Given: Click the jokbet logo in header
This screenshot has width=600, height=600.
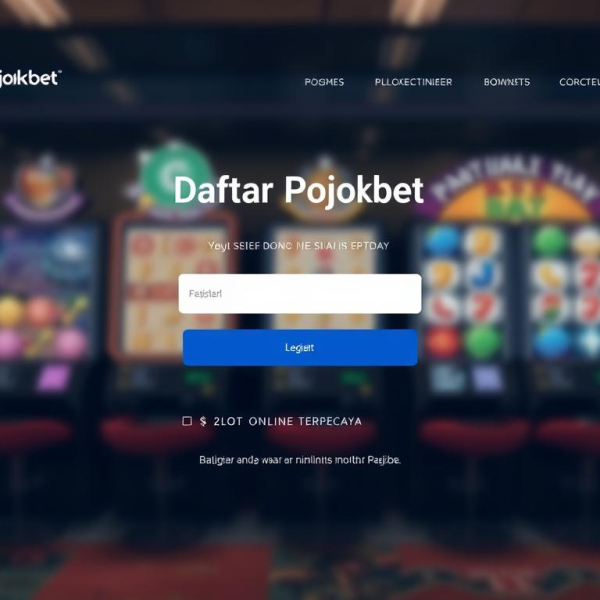Looking at the screenshot, I should pyautogui.click(x=30, y=79).
